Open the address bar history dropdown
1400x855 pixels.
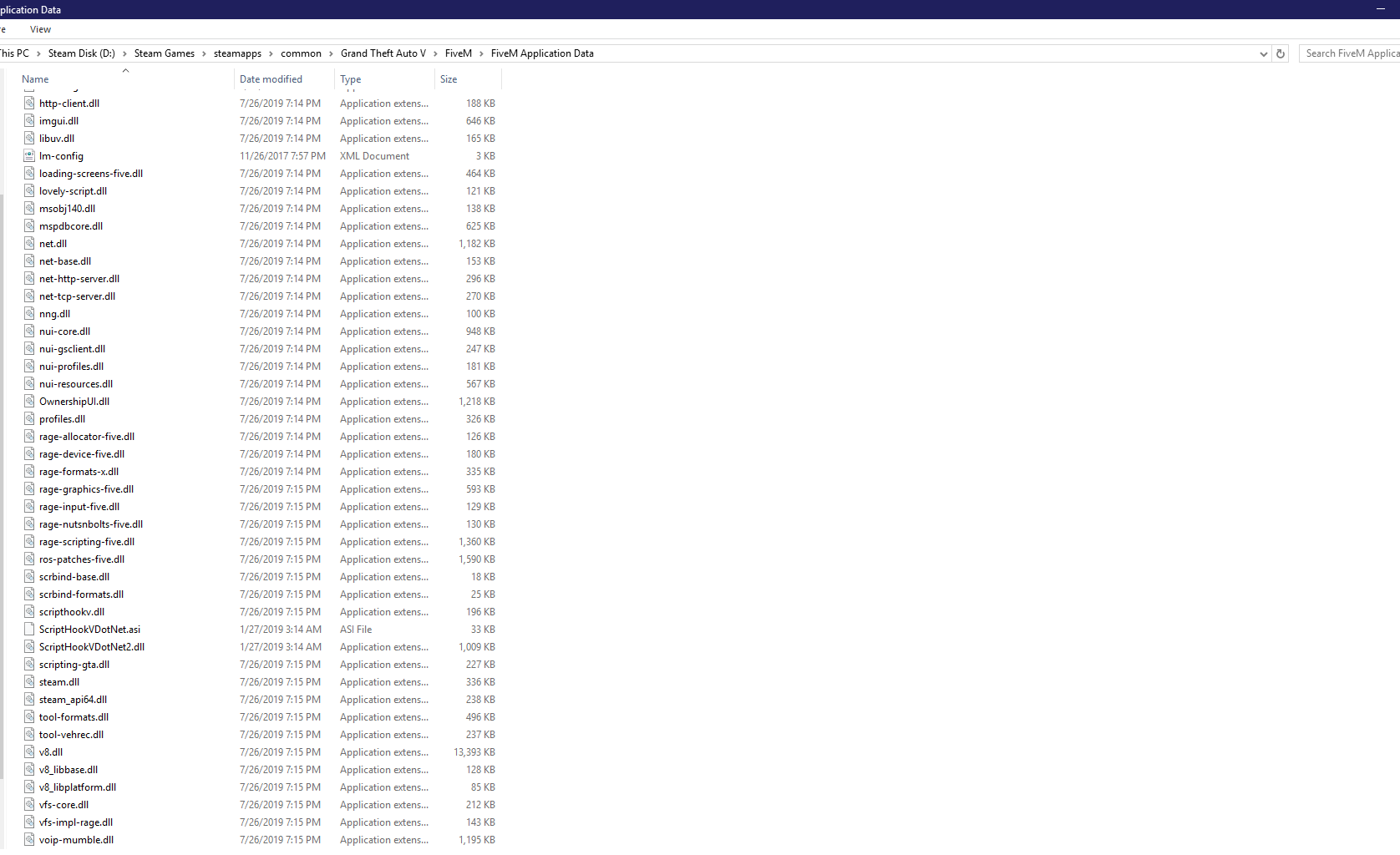click(x=1263, y=53)
